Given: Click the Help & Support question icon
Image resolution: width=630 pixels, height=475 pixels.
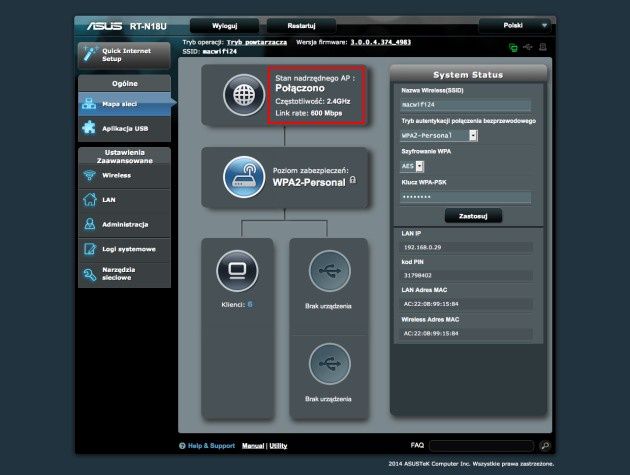Looking at the screenshot, I should pos(182,446).
